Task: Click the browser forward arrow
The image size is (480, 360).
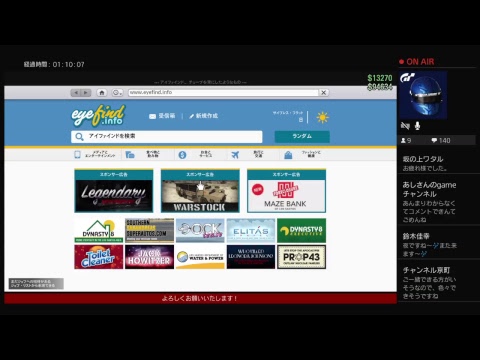Action: 86,92
